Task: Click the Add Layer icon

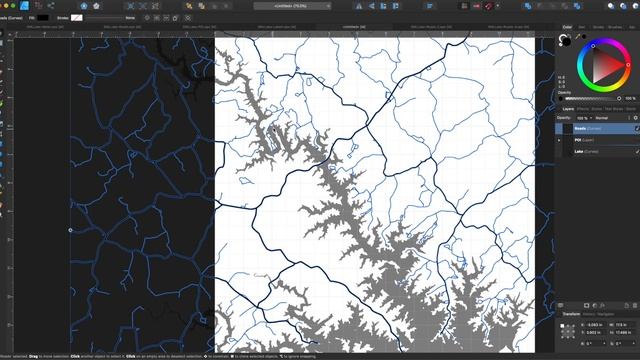Action: pos(627,305)
